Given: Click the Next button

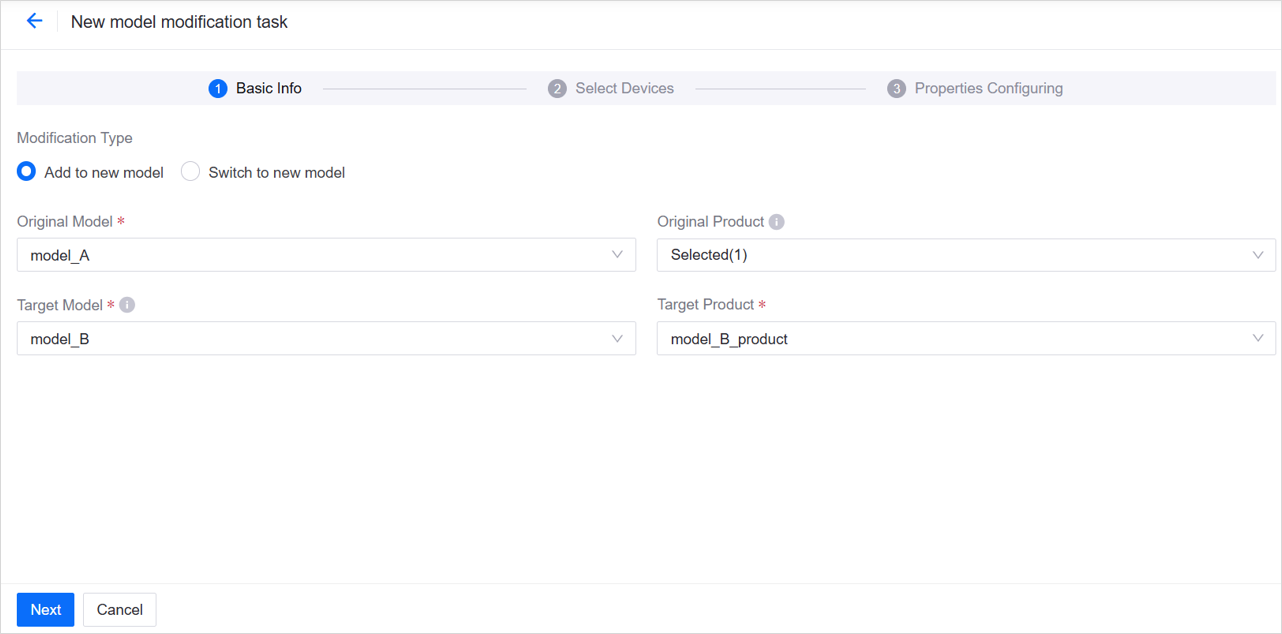Looking at the screenshot, I should tap(46, 610).
